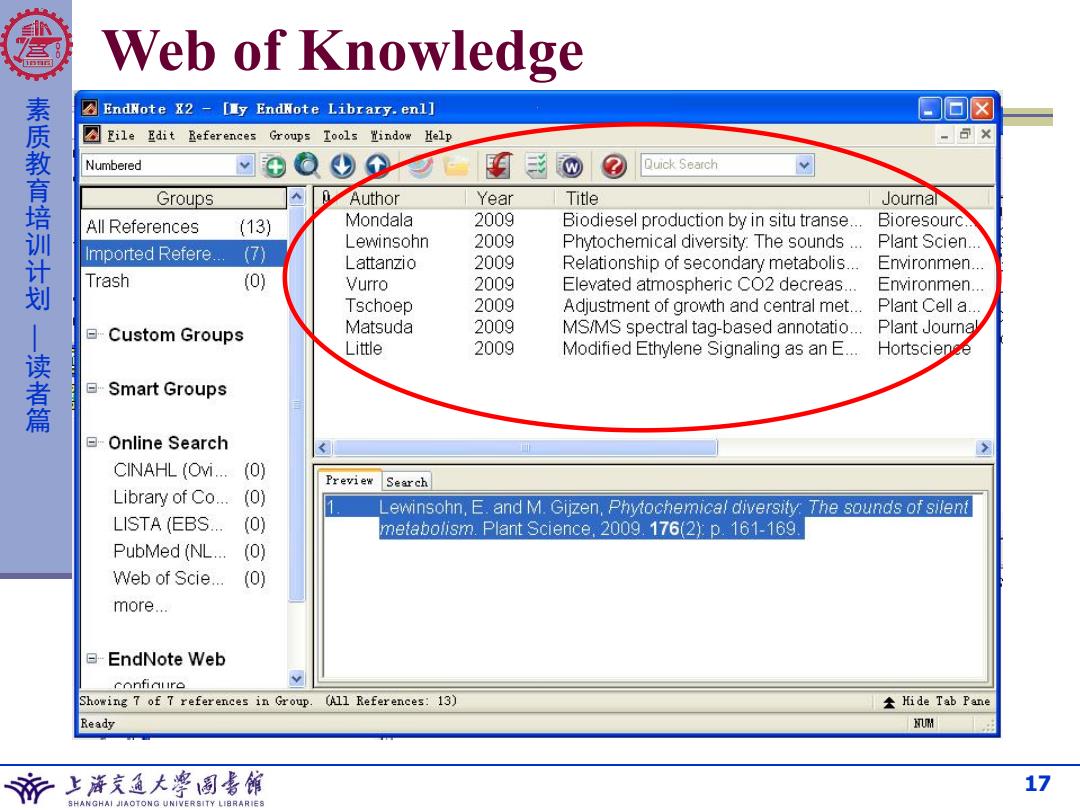Click the Hide Tab Pane button
This screenshot has height=810, width=1080.
coord(937,701)
